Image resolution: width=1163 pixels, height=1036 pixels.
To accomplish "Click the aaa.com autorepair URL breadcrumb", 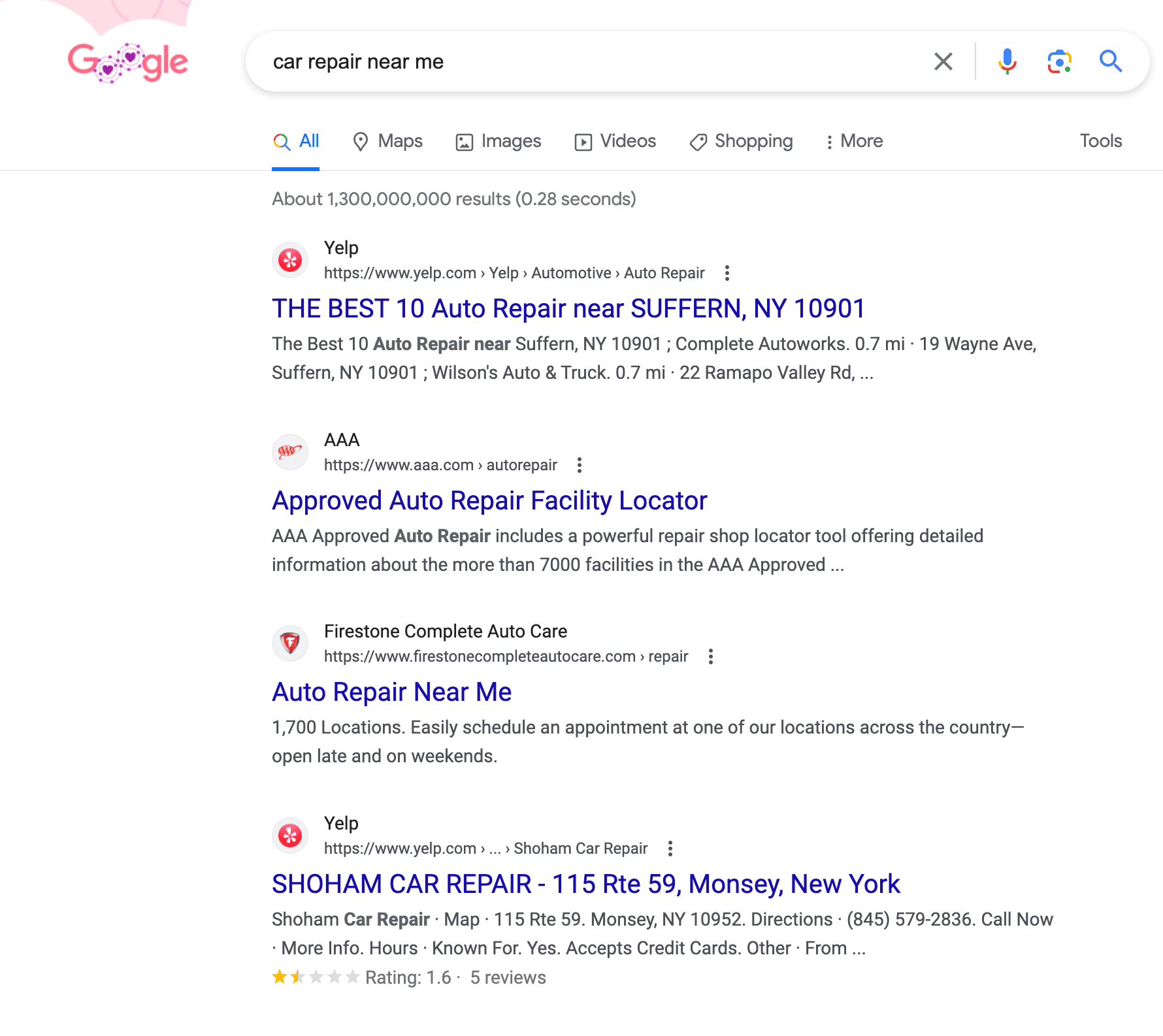I will click(440, 465).
